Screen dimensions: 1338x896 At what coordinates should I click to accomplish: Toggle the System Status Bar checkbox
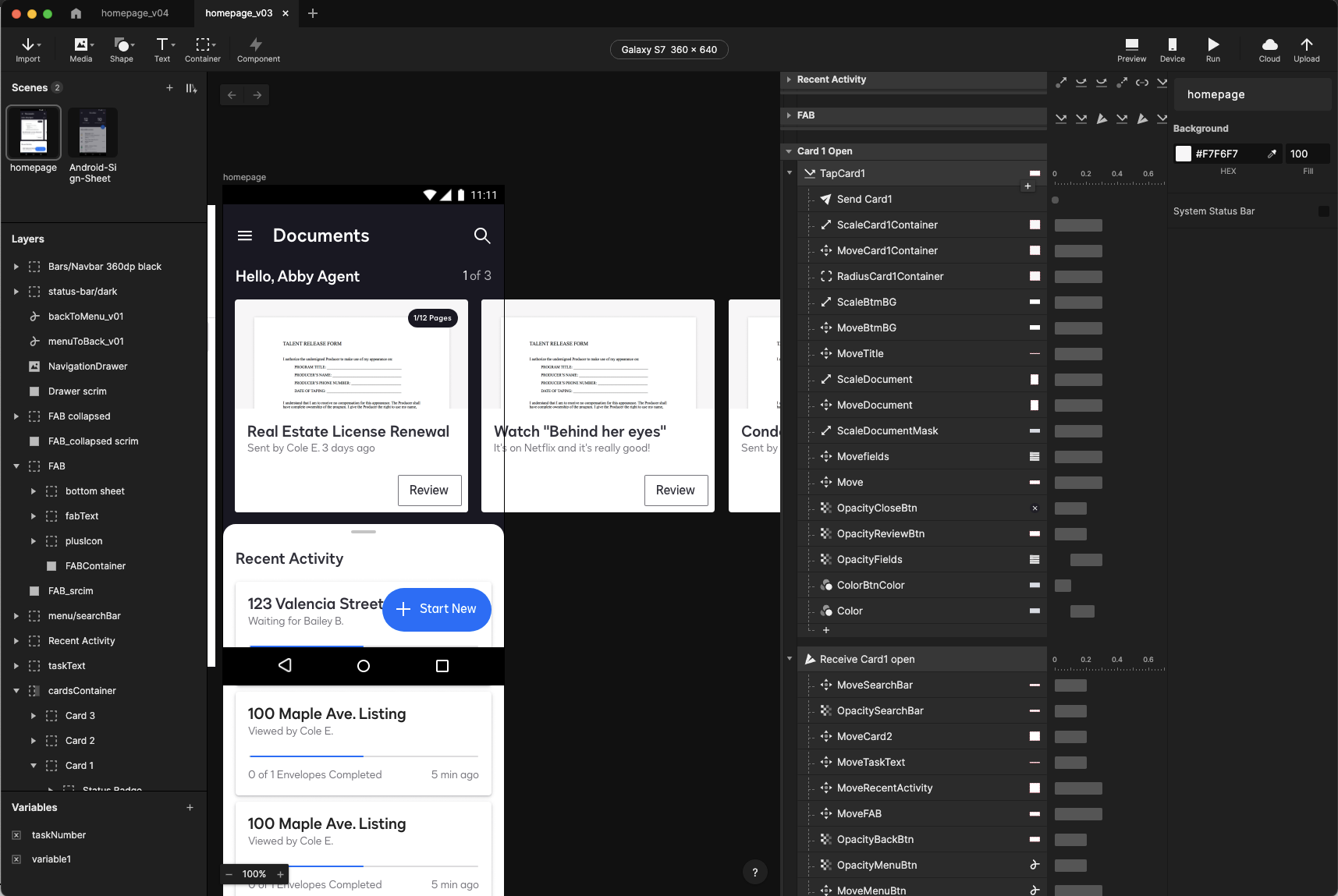click(1323, 211)
